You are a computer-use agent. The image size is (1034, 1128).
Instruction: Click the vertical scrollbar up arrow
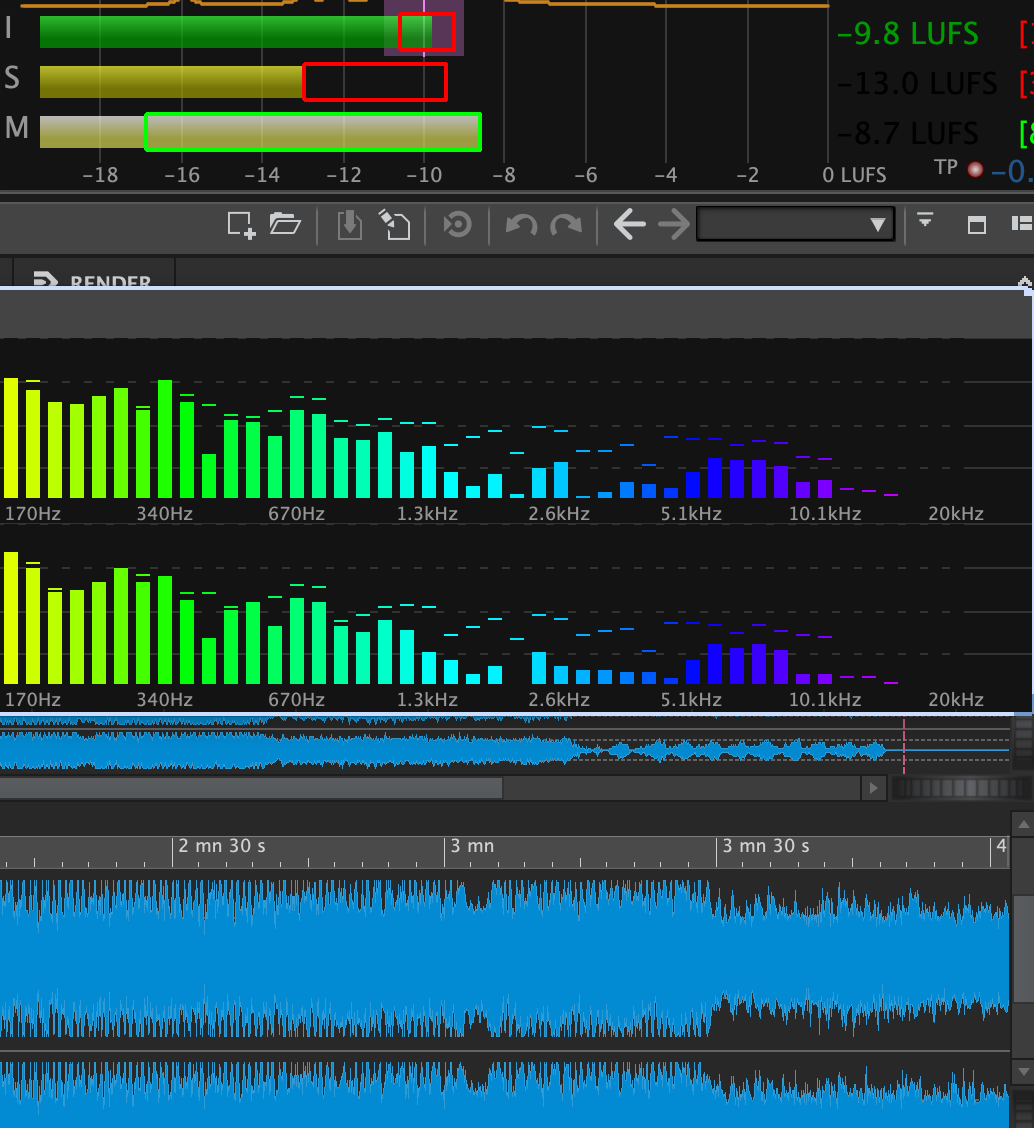point(1023,824)
